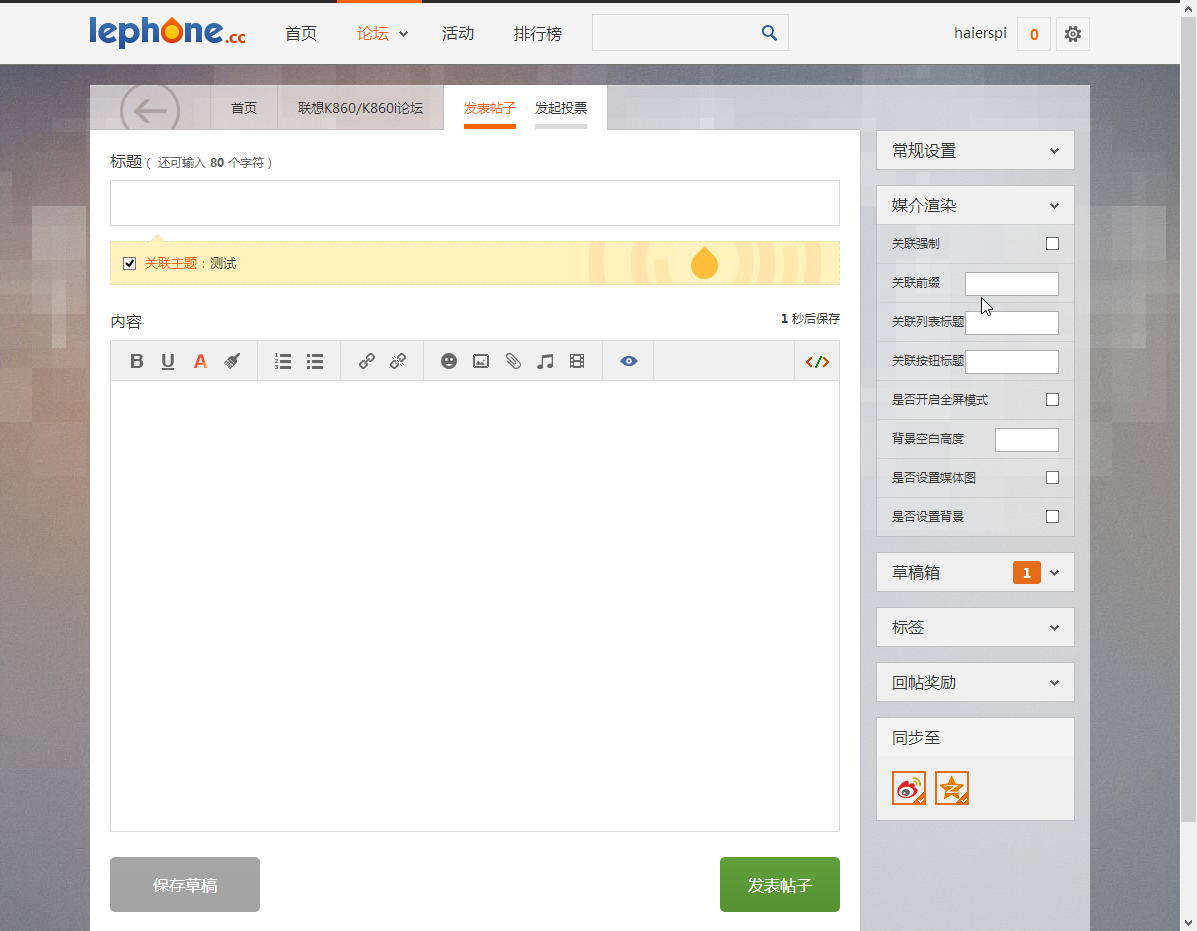This screenshot has height=931, width=1197.
Task: Click the drafts count badge 1
Action: (x=1027, y=573)
